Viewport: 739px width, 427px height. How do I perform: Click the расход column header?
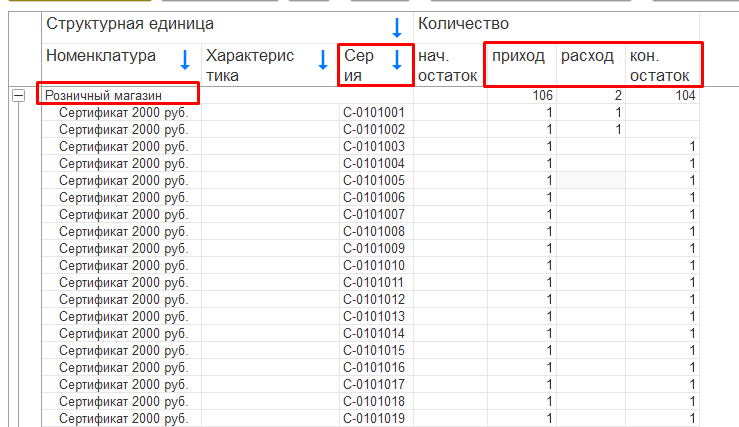tap(591, 65)
